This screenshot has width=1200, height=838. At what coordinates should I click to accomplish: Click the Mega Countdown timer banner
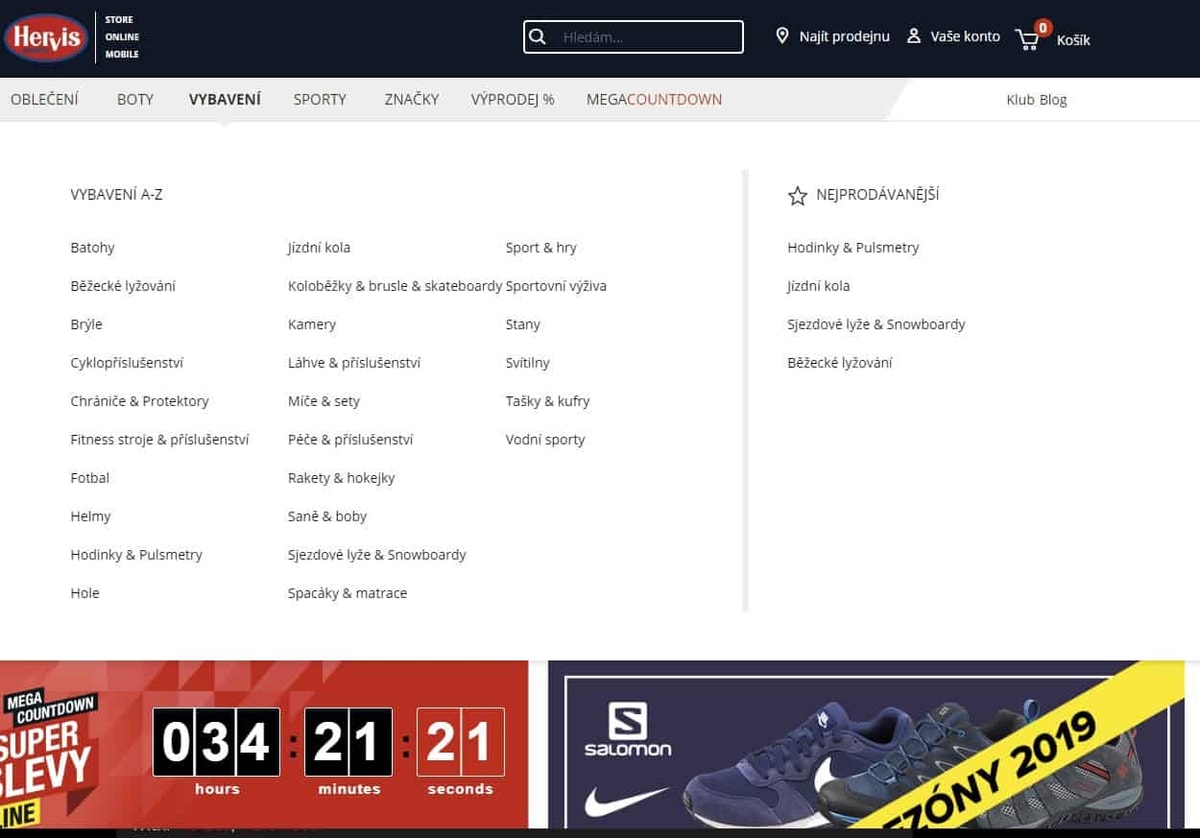pyautogui.click(x=264, y=744)
